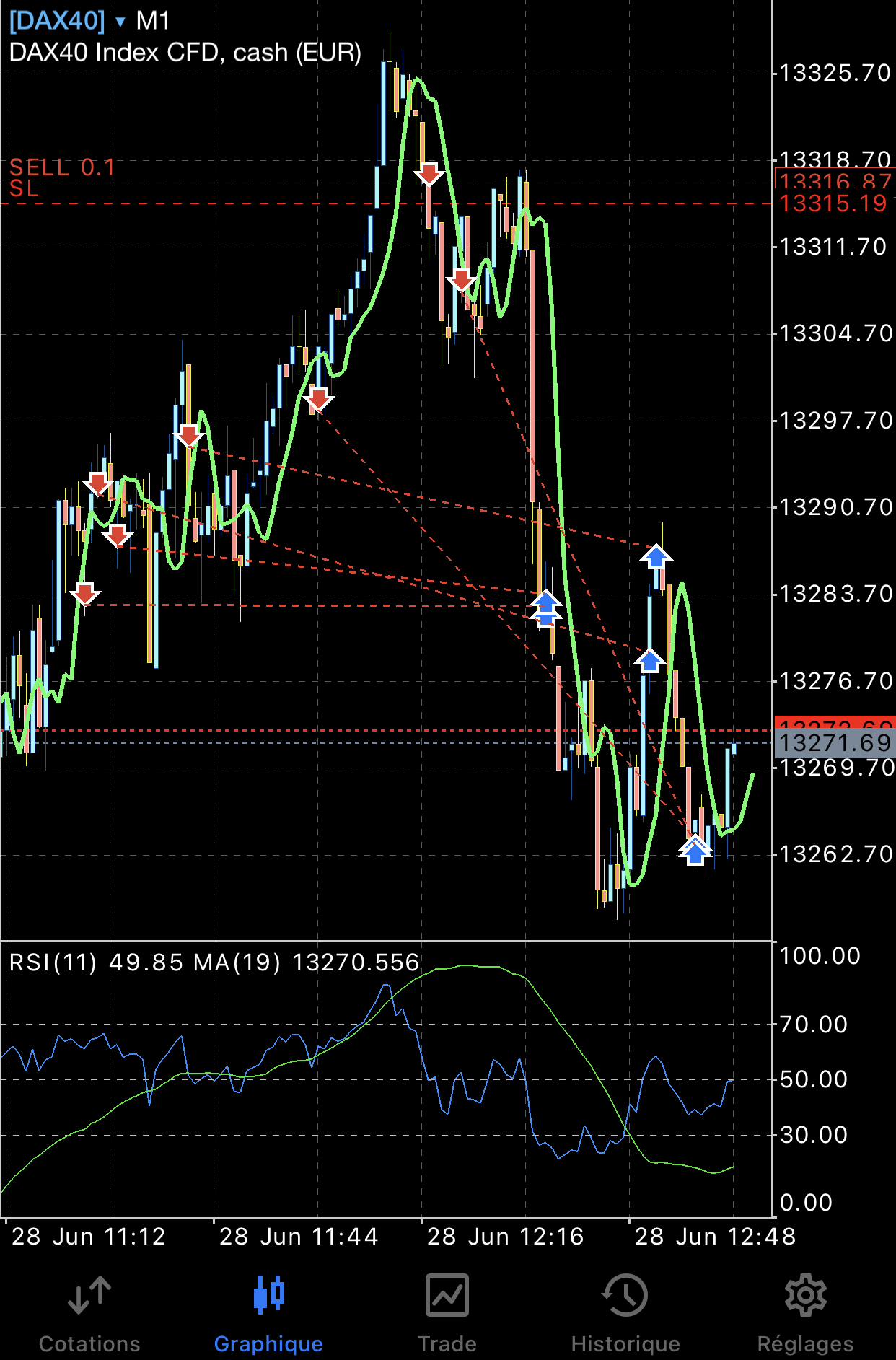Tap the RSI 30.00 level label
The image size is (896, 1360).
814,1135
